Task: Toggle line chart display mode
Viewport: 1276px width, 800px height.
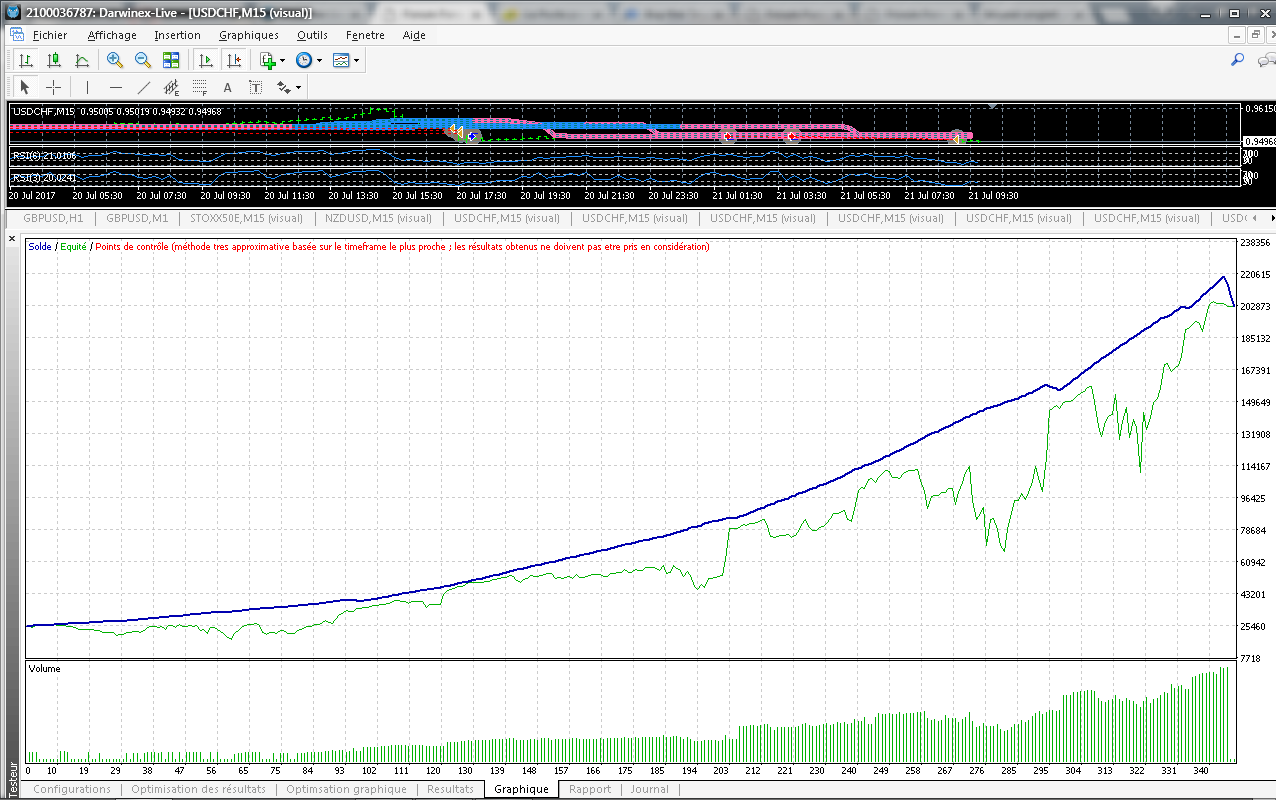Action: [82, 61]
